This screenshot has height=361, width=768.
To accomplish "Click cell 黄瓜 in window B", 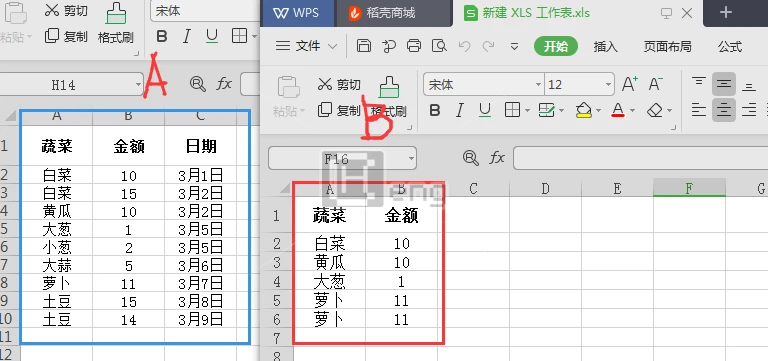I will coord(330,263).
